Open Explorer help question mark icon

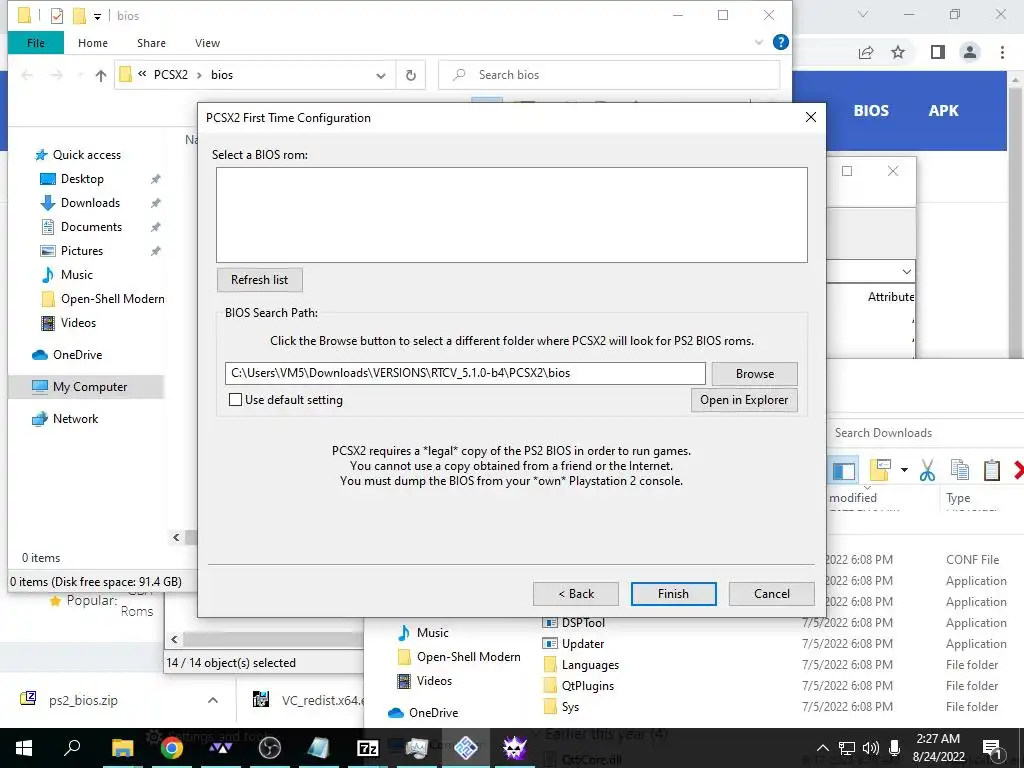point(780,42)
